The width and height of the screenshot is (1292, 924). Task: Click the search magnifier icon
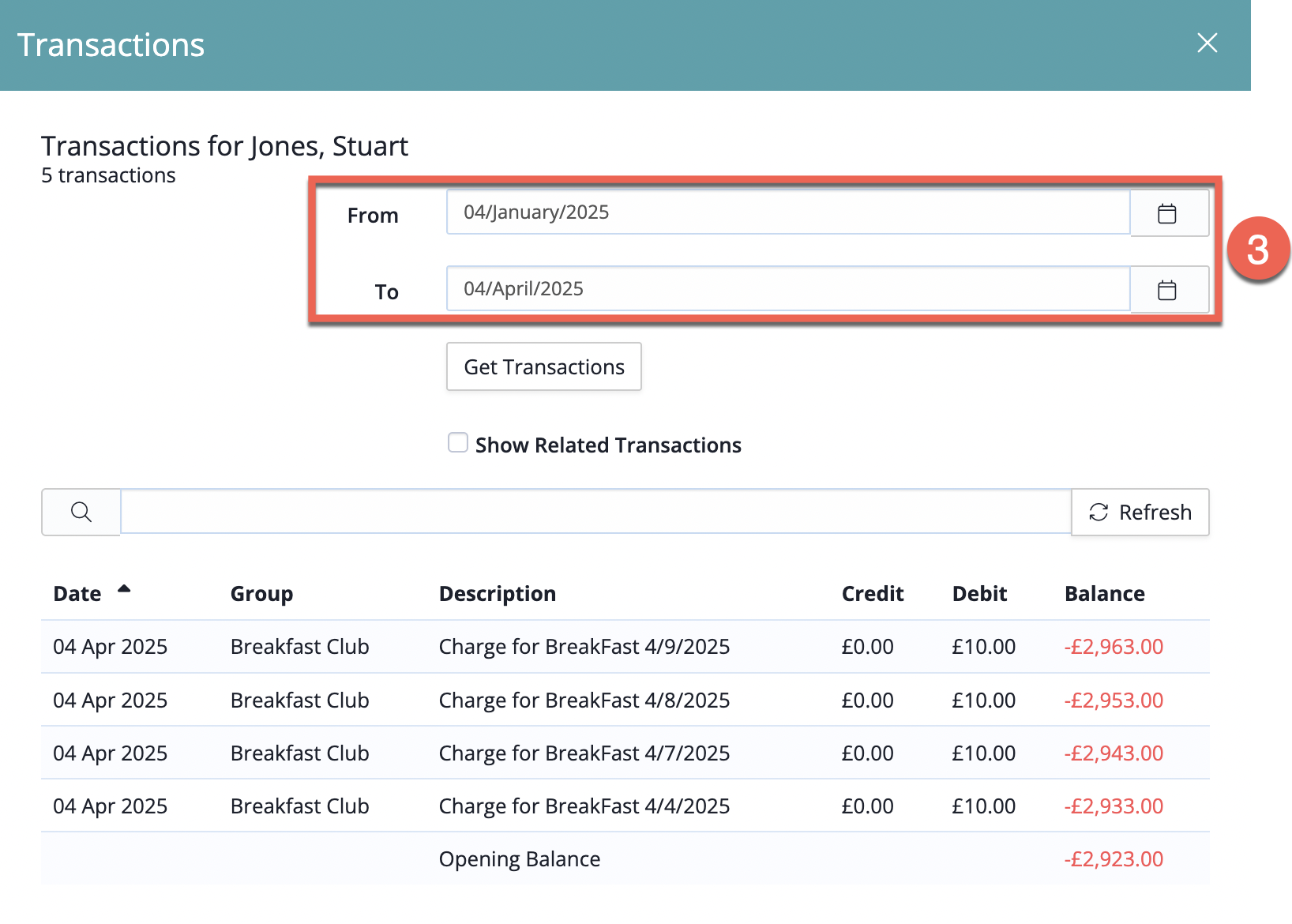coord(81,512)
